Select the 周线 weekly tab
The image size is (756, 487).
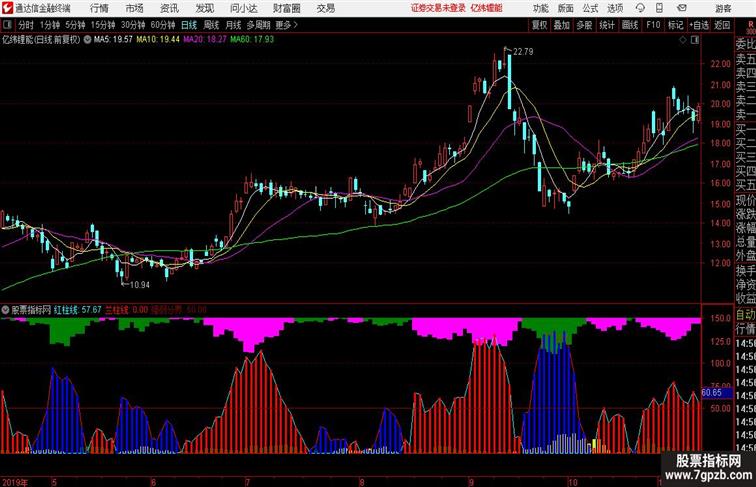tap(211, 25)
